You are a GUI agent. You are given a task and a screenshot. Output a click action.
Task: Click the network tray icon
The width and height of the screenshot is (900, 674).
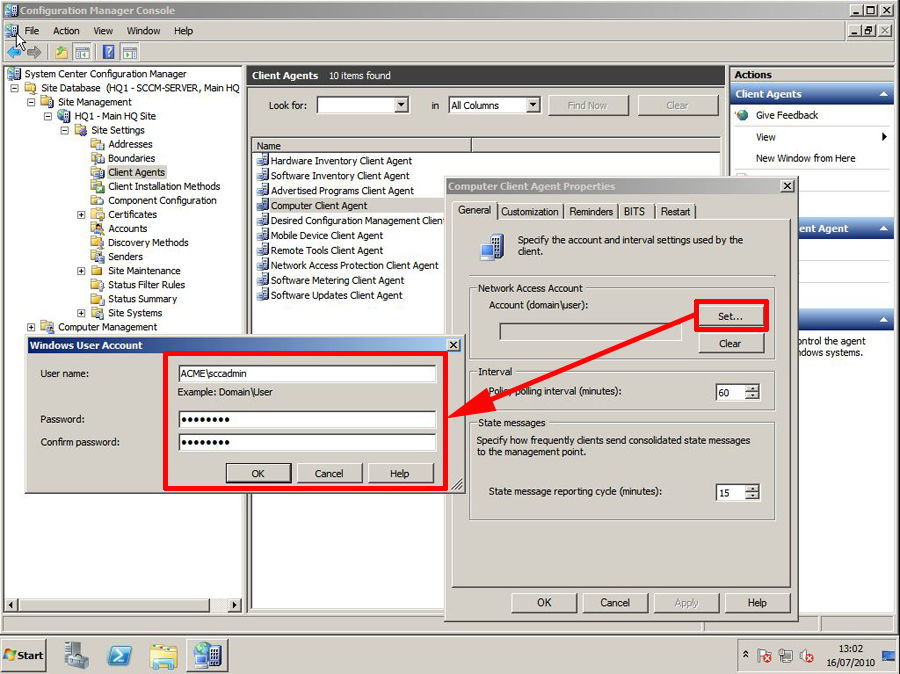tap(786, 655)
